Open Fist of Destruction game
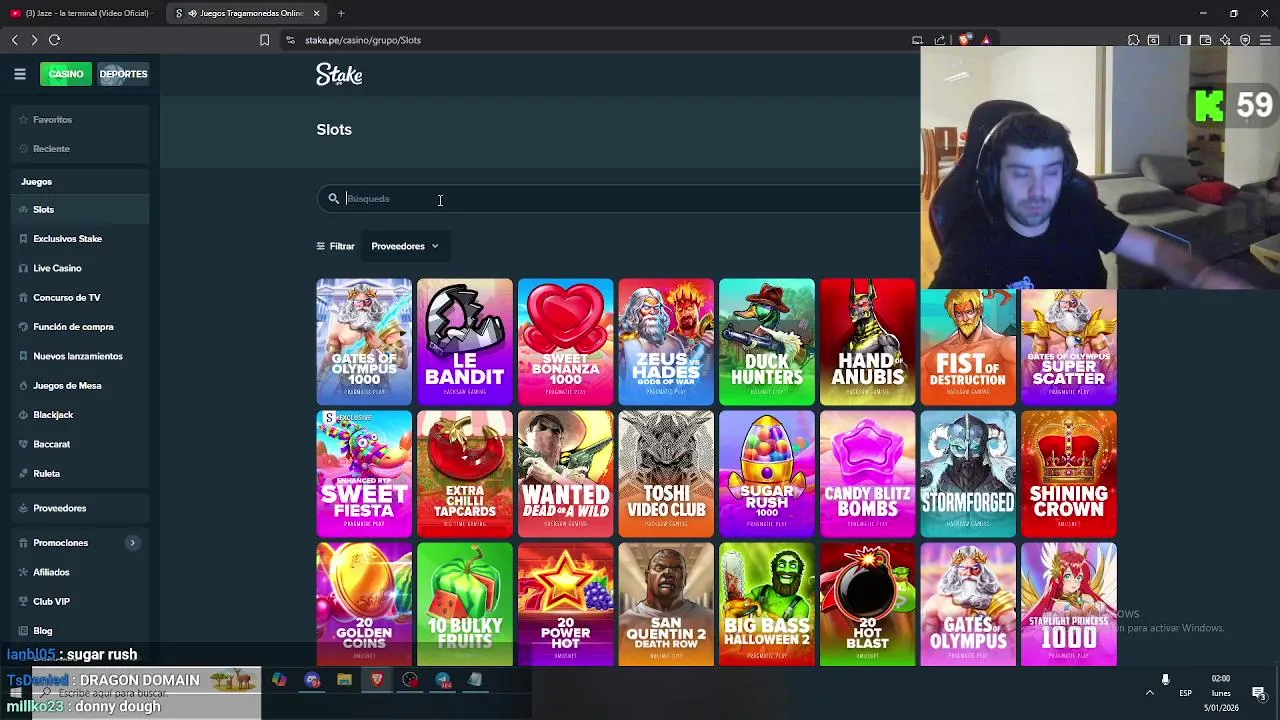Viewport: 1280px width, 720px height. pos(968,348)
